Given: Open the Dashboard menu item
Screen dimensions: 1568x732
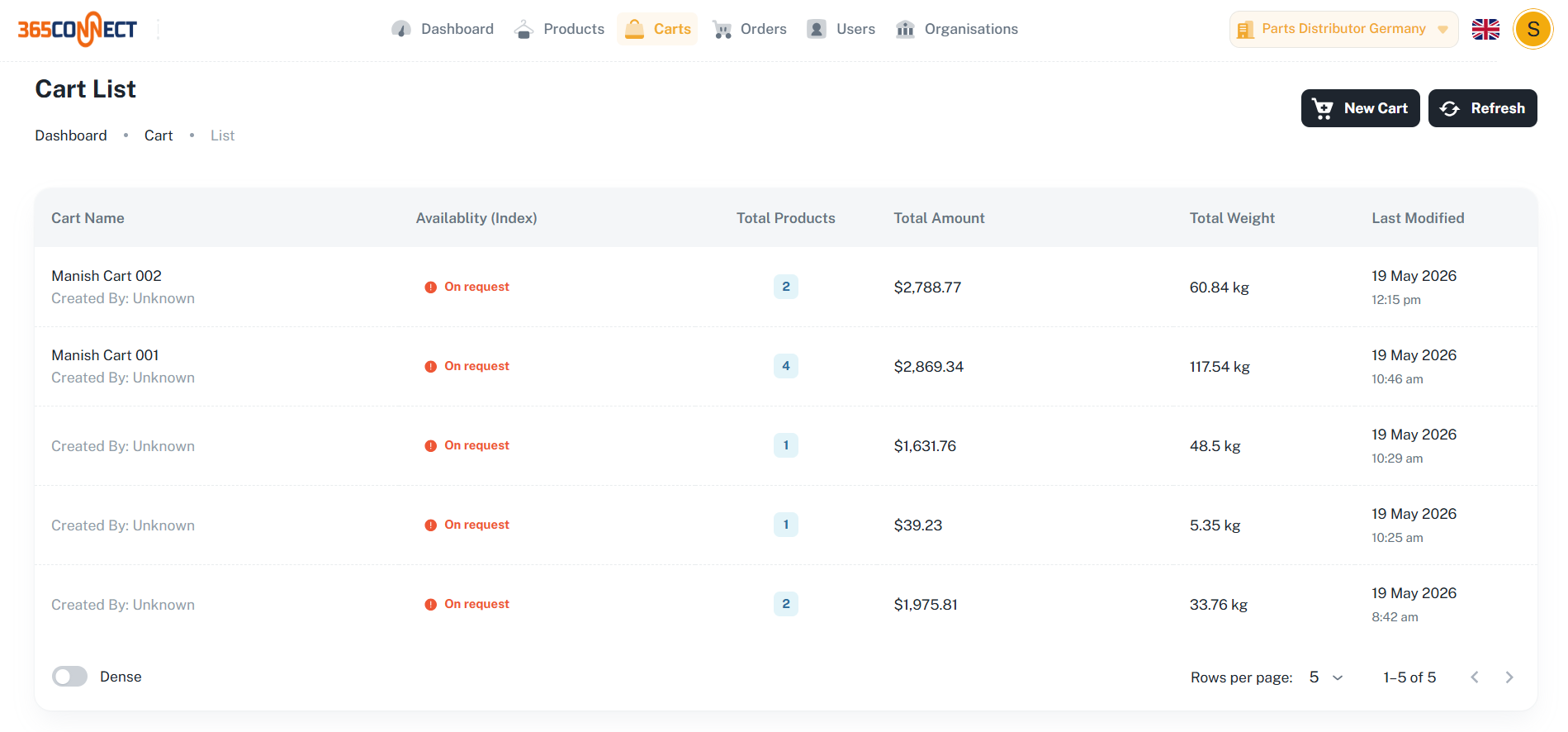Looking at the screenshot, I should [x=443, y=30].
